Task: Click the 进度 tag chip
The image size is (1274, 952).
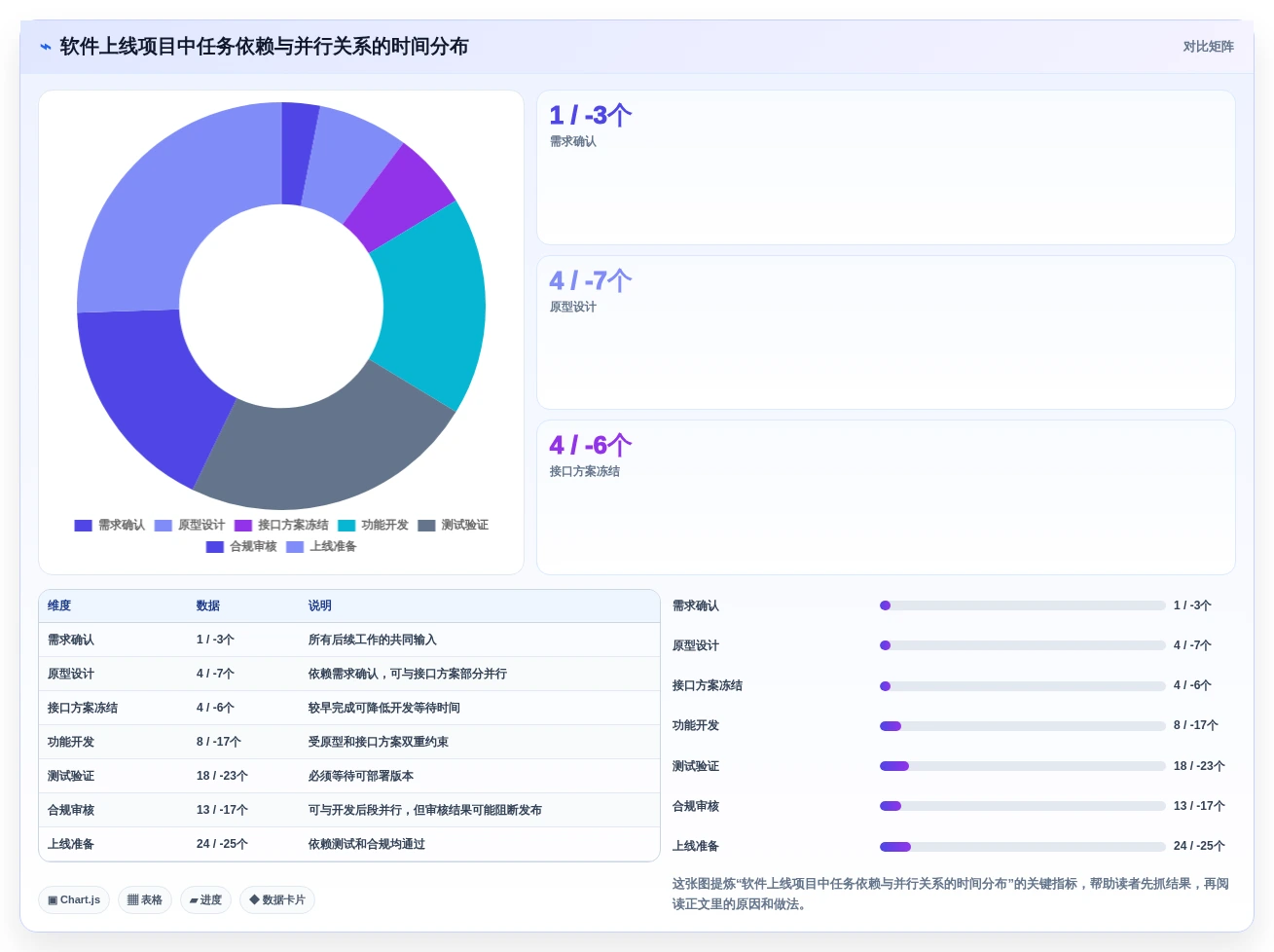Action: (x=205, y=899)
